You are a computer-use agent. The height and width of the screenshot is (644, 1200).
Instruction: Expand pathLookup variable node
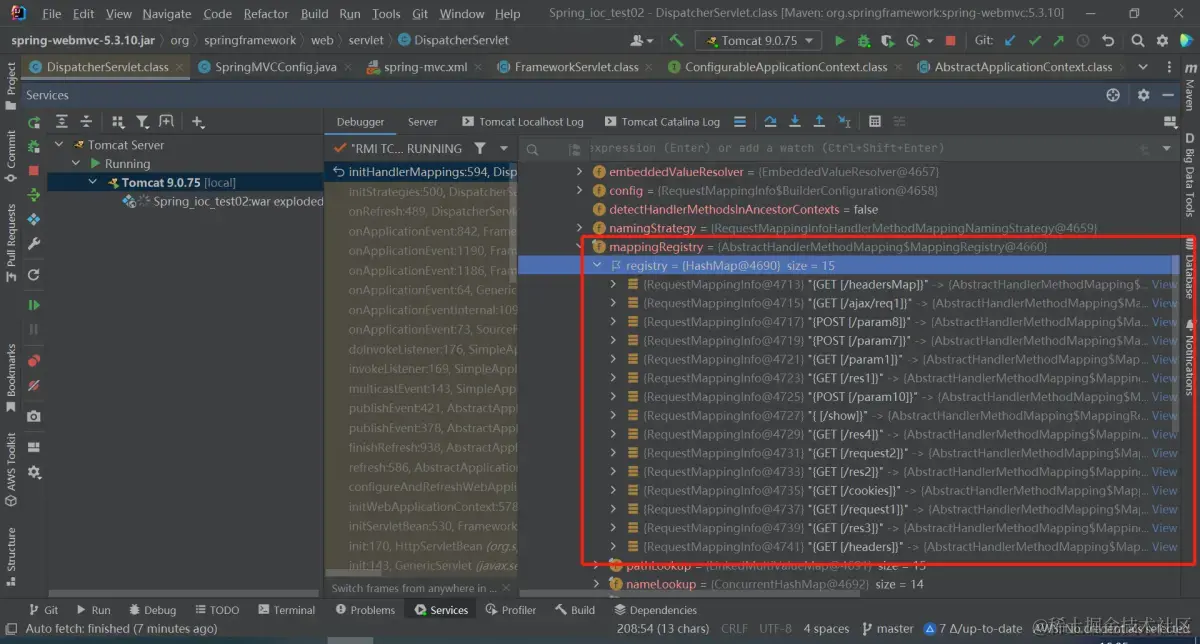click(596, 566)
